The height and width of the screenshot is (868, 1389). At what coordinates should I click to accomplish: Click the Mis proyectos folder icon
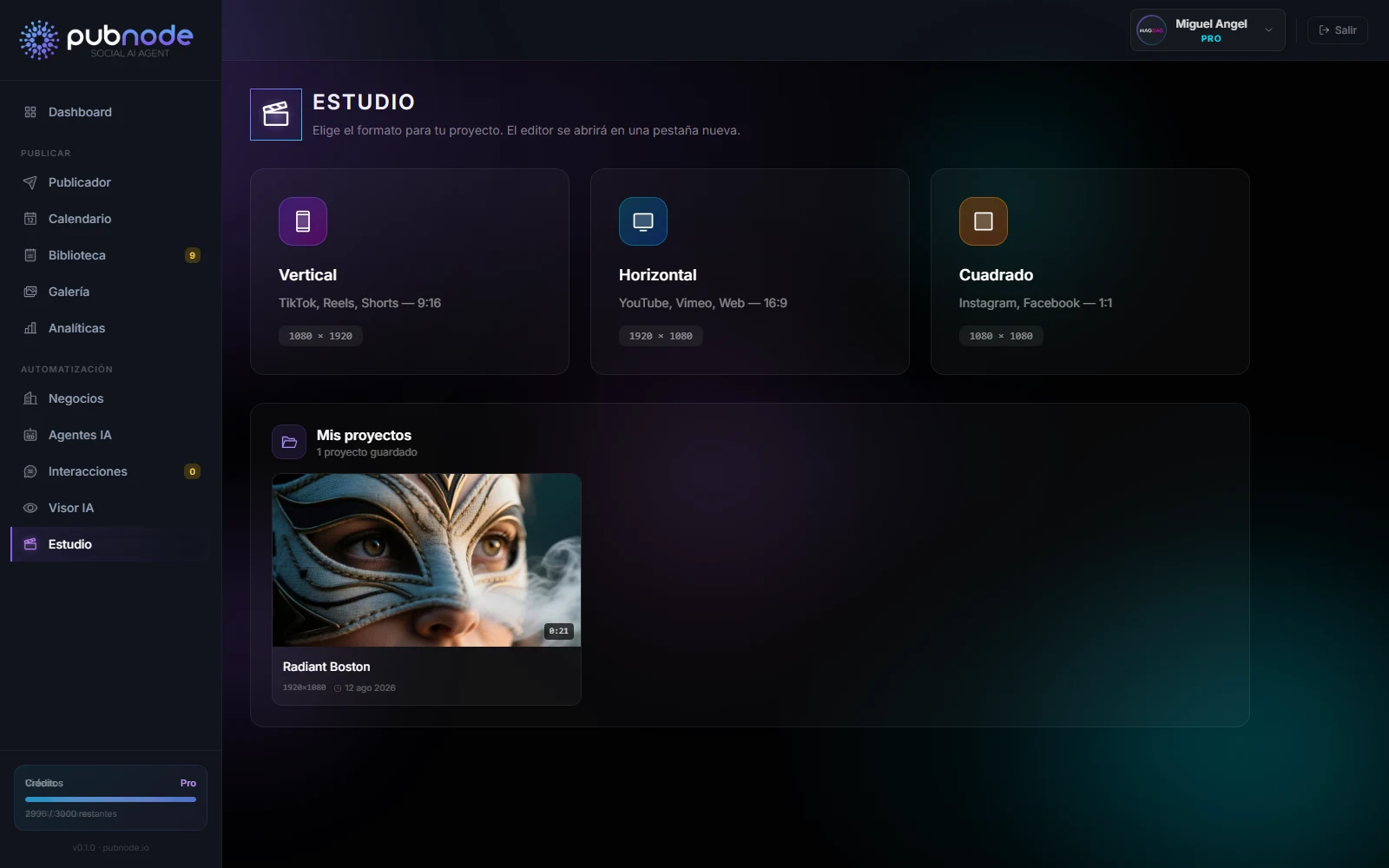pyautogui.click(x=289, y=442)
